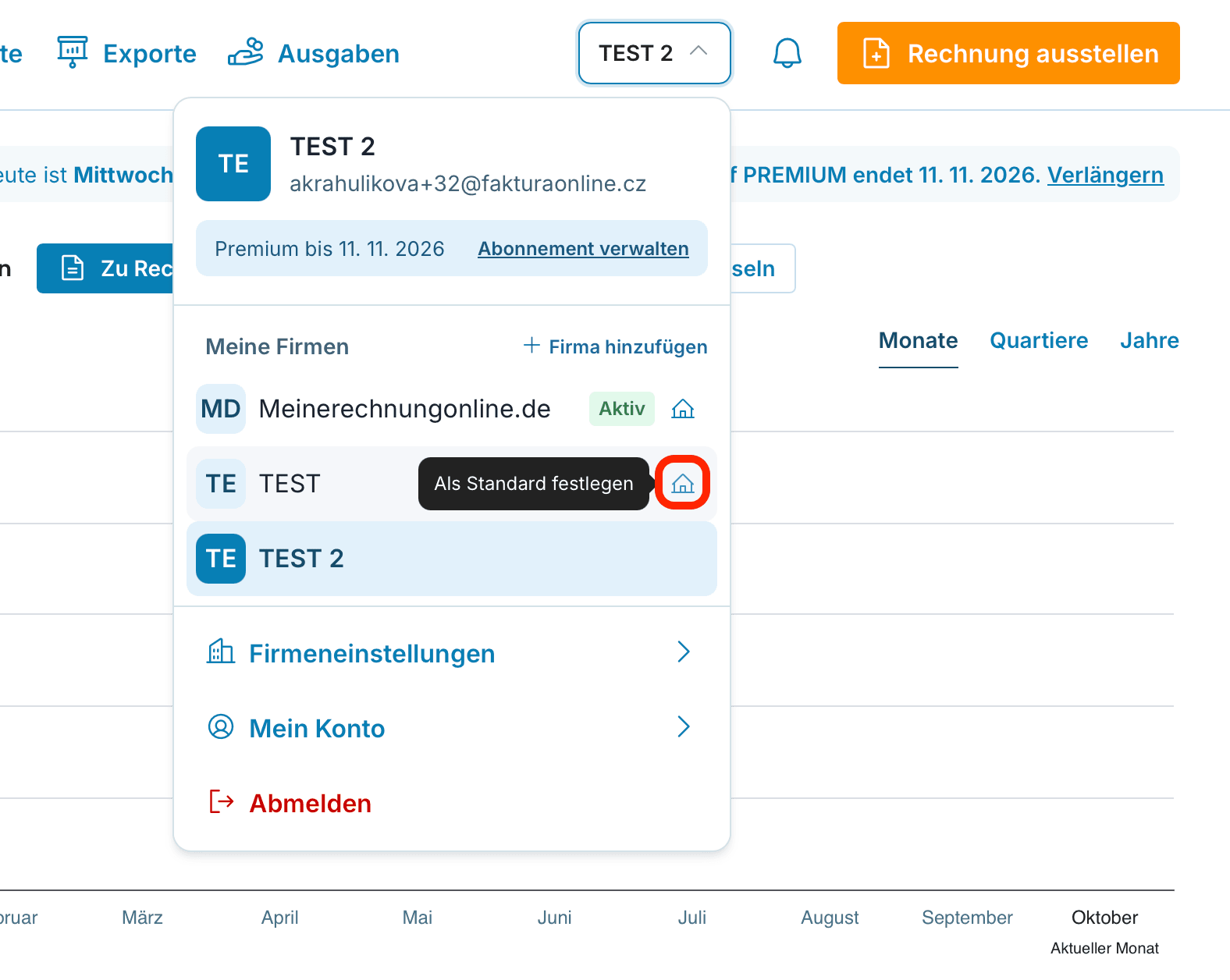Screen dimensions: 1230x980
Task: Click the home icon next to Meinerechnungonline.de
Action: [683, 409]
